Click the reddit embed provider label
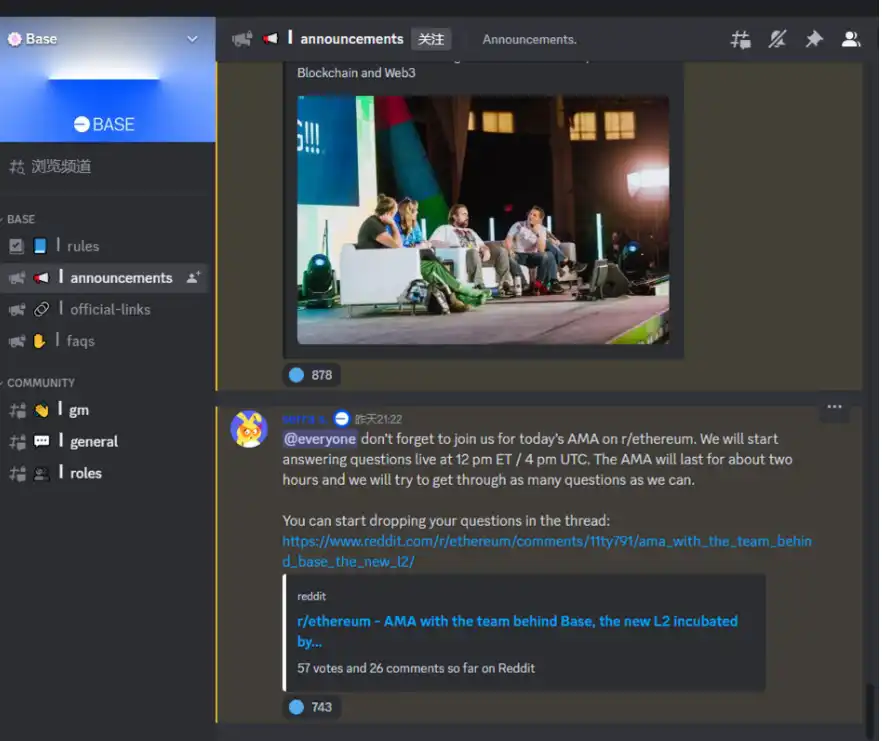 (x=311, y=596)
